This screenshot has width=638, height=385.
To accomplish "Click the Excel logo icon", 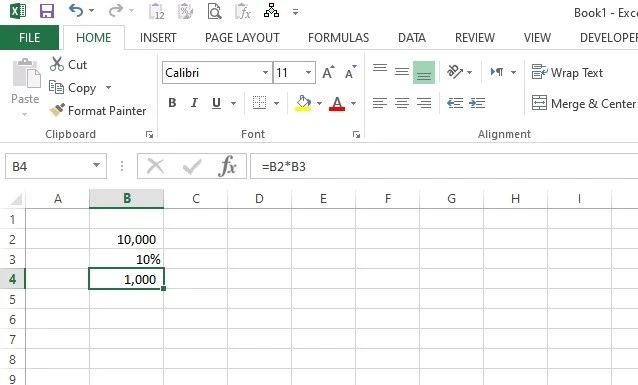I will [18, 11].
